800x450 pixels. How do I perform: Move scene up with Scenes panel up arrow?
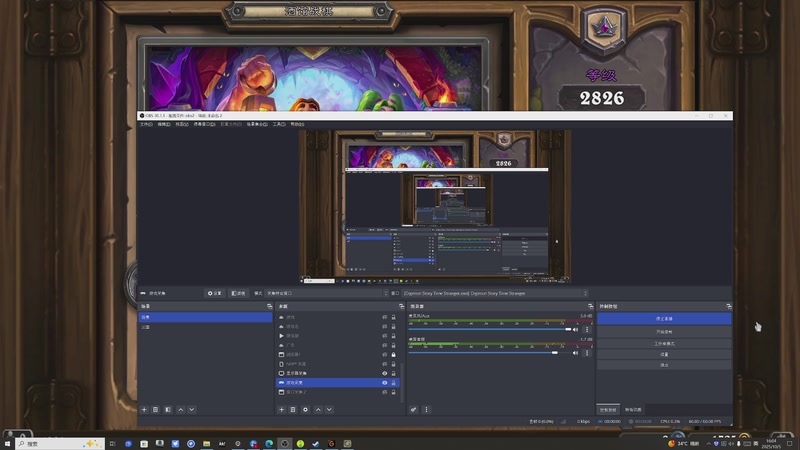click(x=181, y=409)
